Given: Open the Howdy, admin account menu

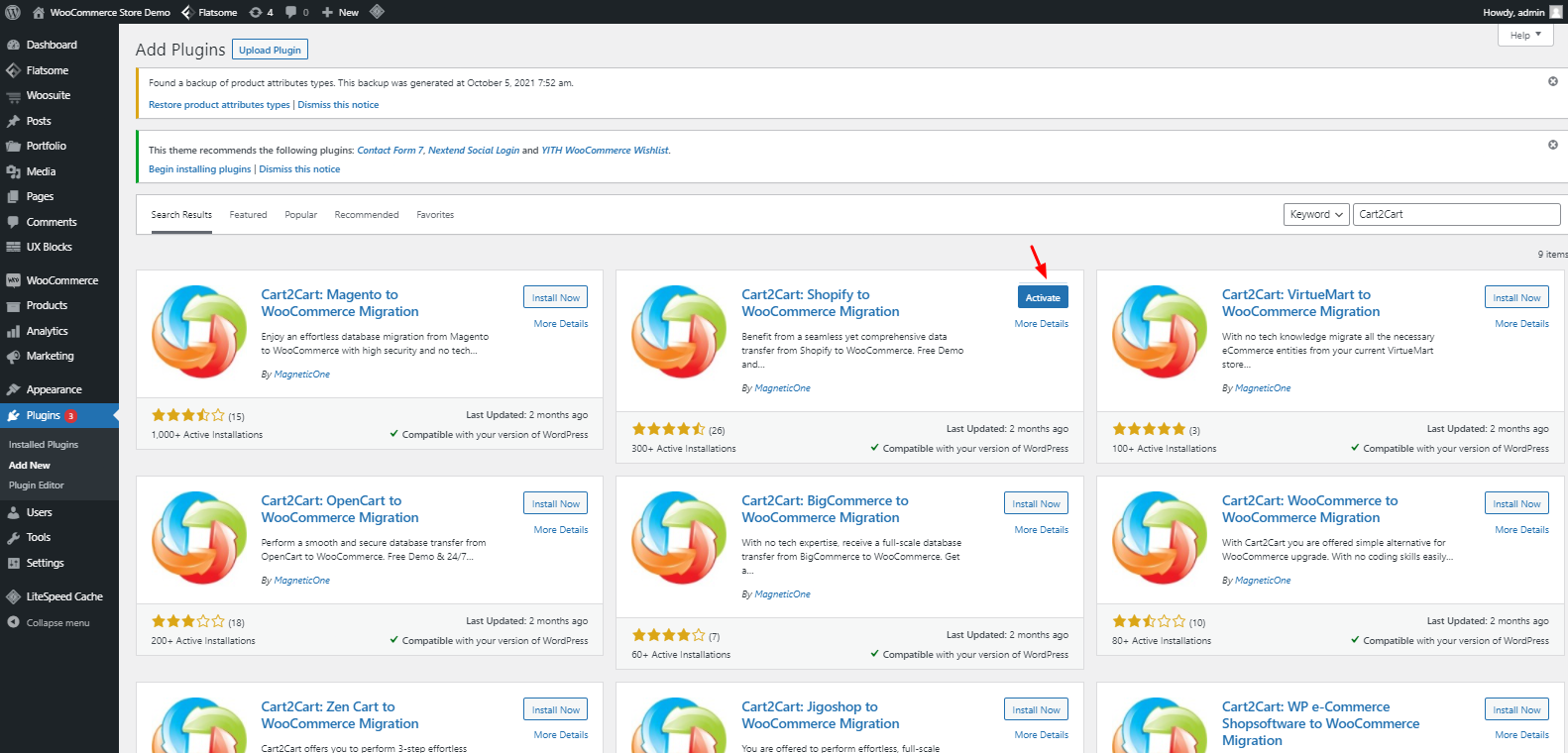Looking at the screenshot, I should [1521, 12].
